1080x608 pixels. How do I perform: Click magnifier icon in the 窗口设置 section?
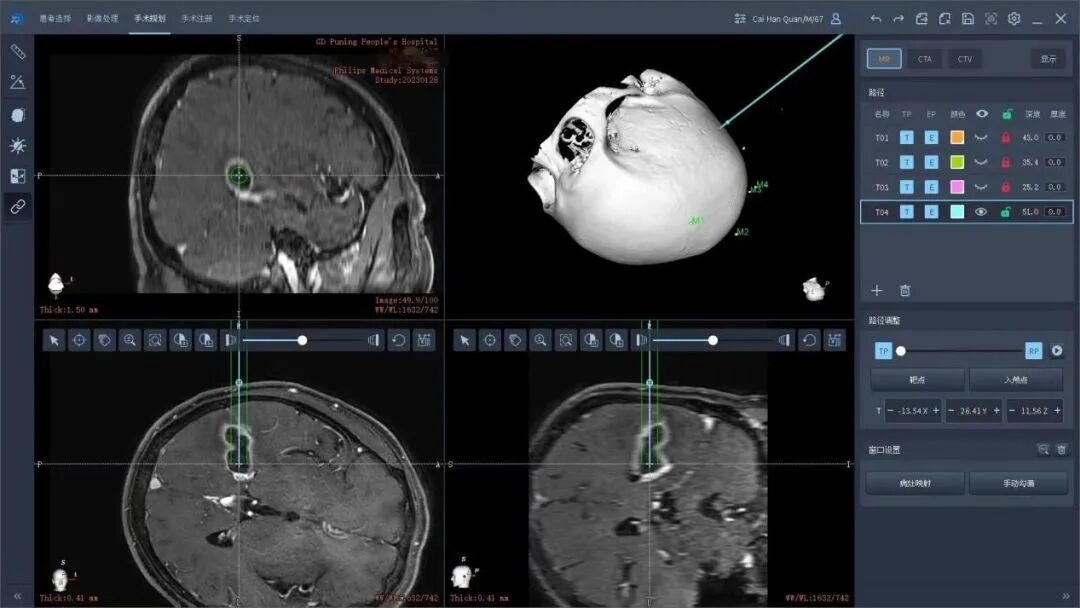pyautogui.click(x=1043, y=450)
